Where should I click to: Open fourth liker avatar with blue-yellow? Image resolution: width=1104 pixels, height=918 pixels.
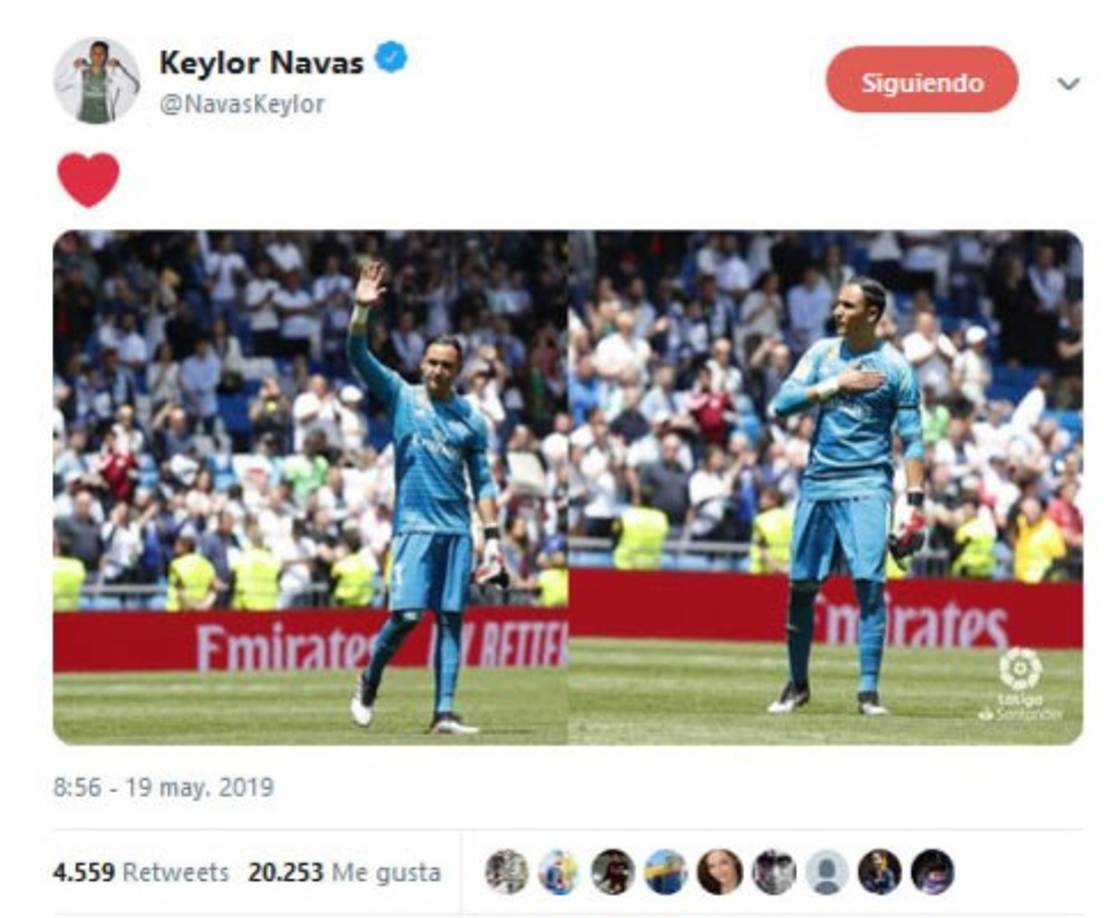666,872
